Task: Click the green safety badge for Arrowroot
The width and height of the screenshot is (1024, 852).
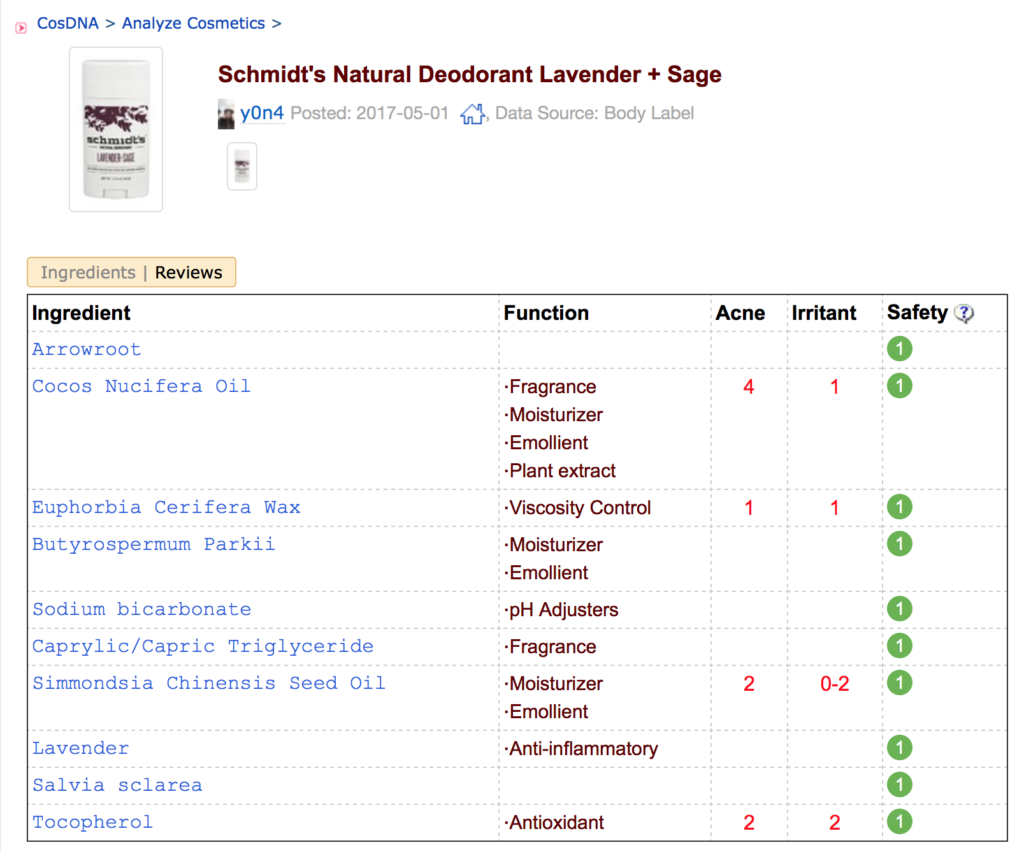Action: click(899, 349)
